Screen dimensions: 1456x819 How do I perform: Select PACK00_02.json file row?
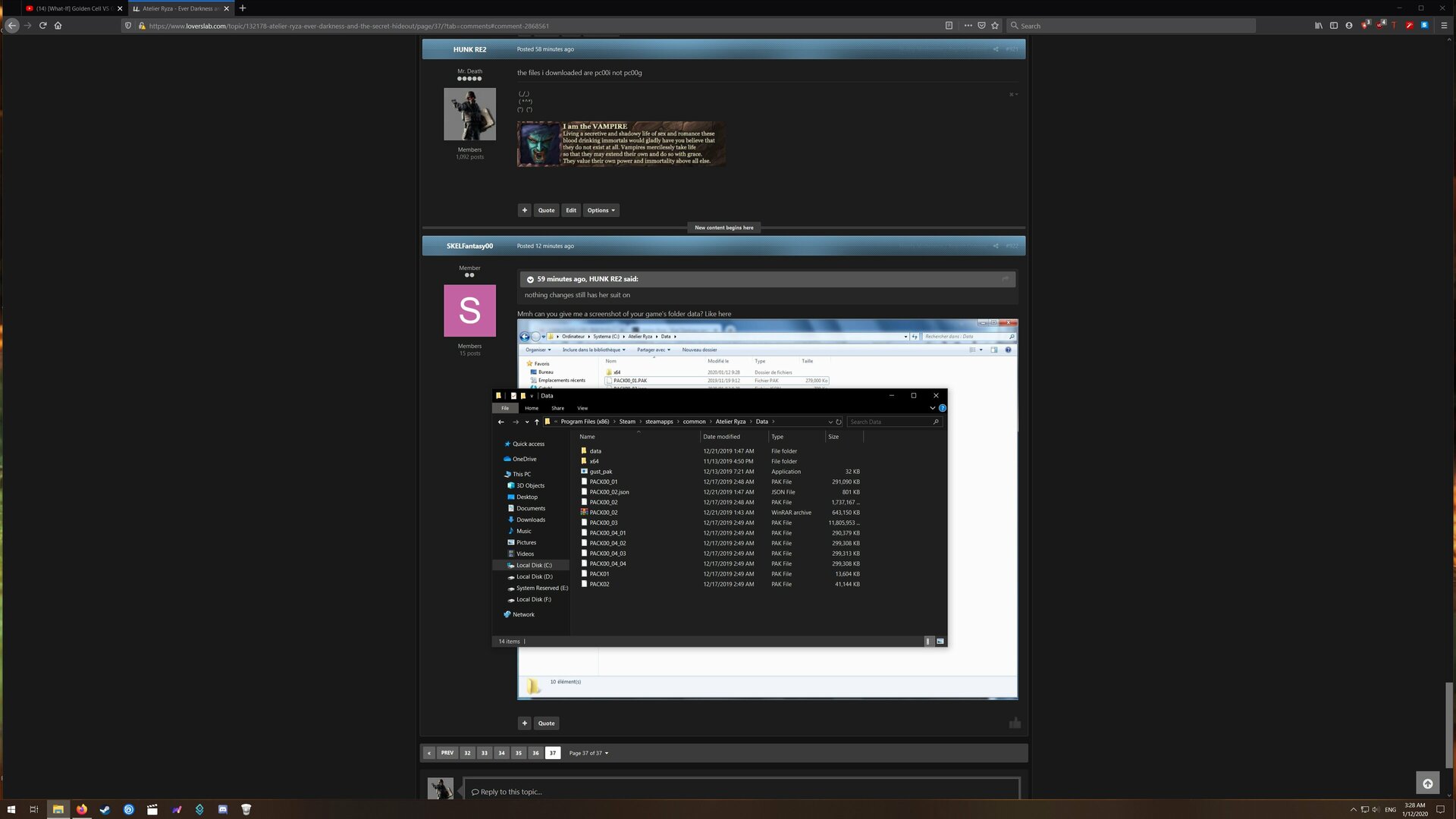[720, 492]
